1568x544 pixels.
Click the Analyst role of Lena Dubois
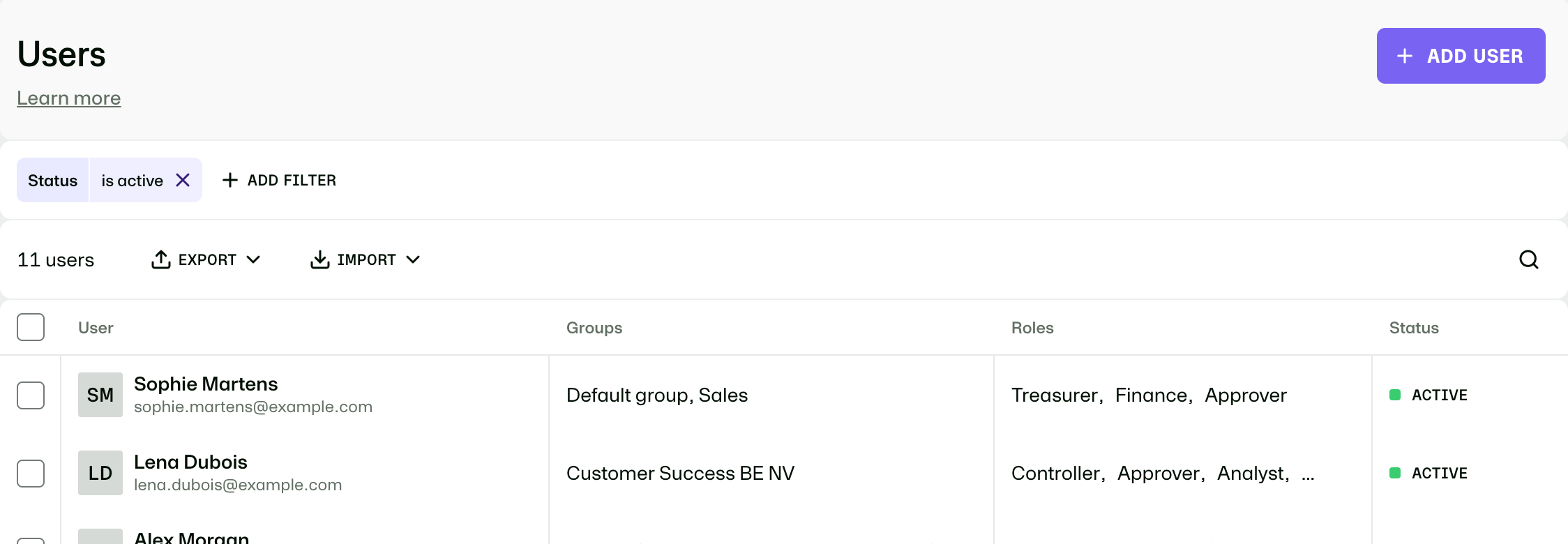[1251, 473]
